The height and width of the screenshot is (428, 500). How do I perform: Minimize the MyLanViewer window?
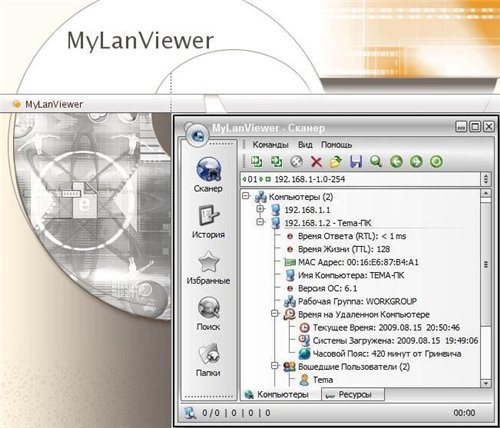[461, 127]
